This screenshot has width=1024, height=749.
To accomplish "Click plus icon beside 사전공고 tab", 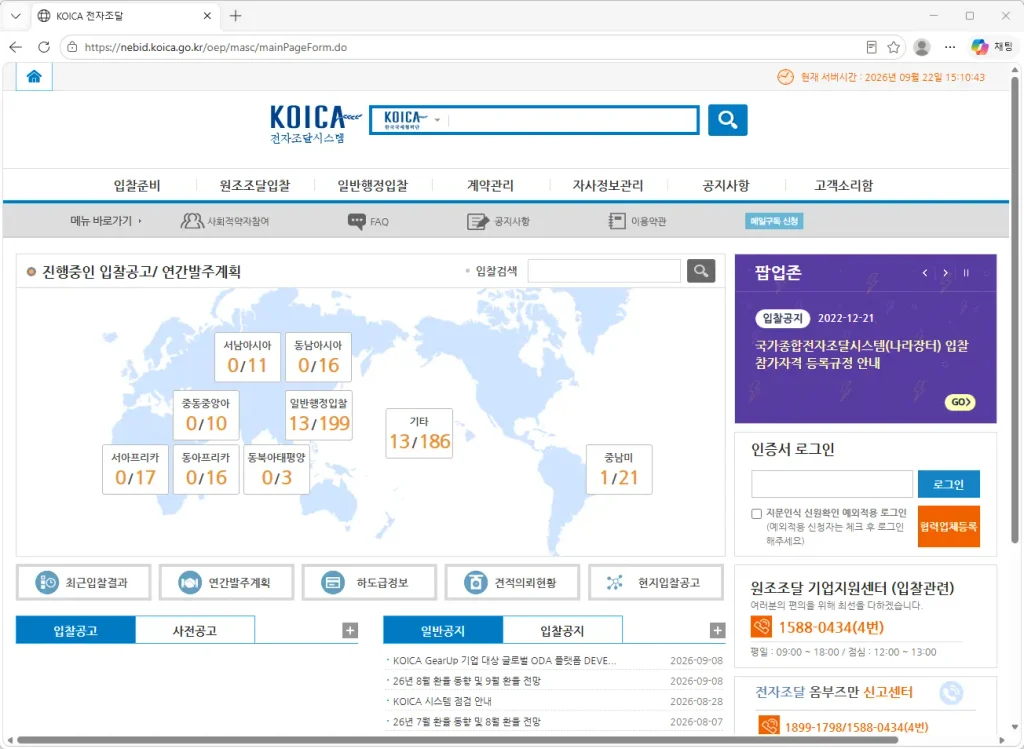I will 350,630.
